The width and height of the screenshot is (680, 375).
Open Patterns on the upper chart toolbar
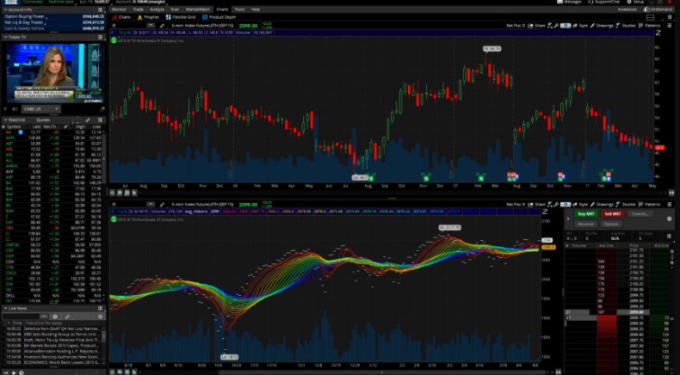pyautogui.click(x=650, y=26)
